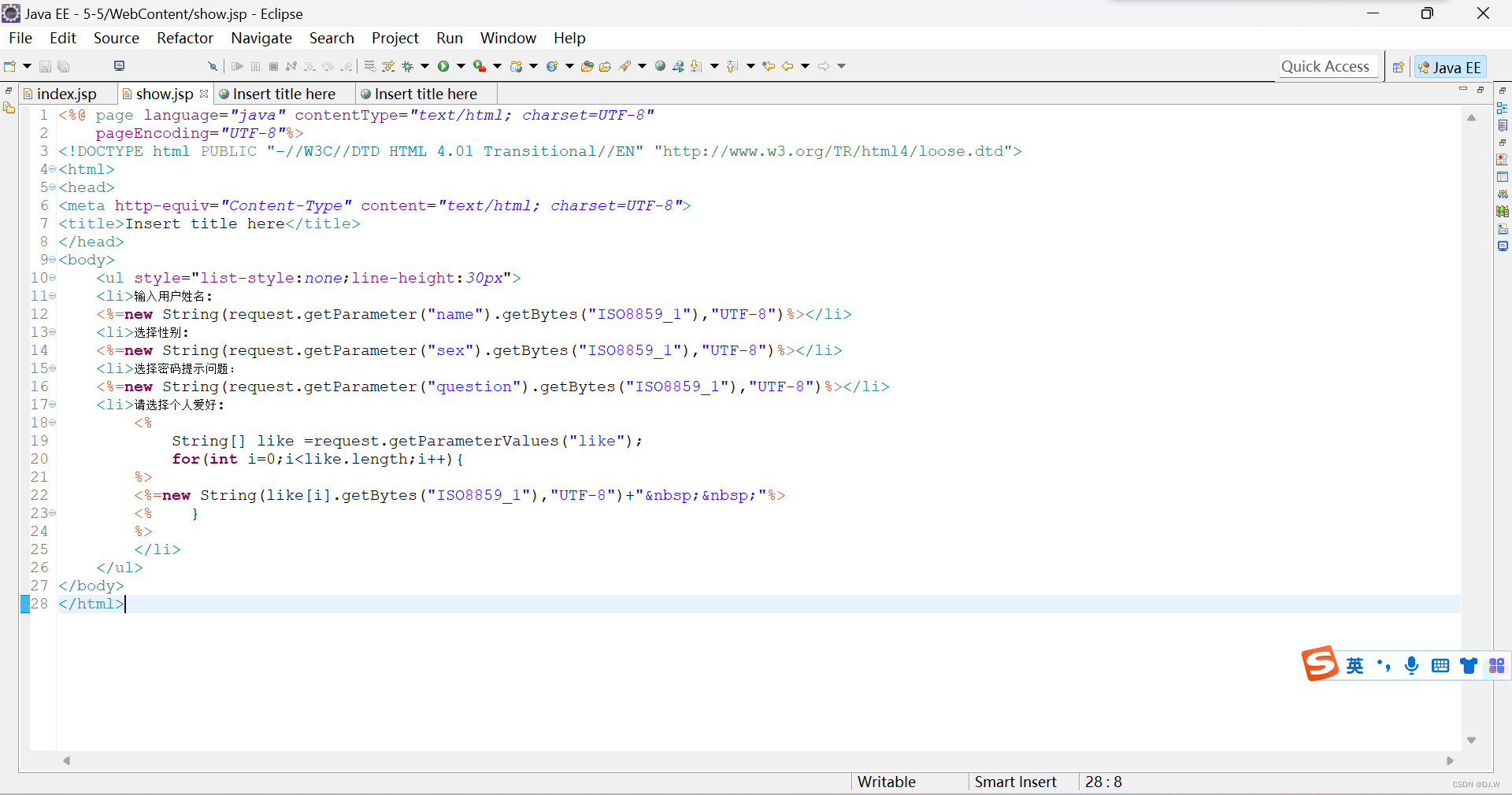Open the Web Browser globe icon
The image size is (1512, 795).
tap(660, 66)
